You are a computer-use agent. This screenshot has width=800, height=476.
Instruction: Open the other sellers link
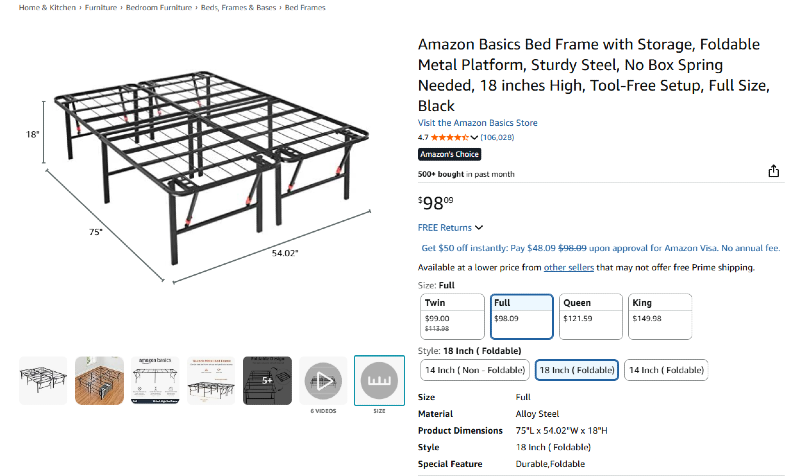point(569,267)
